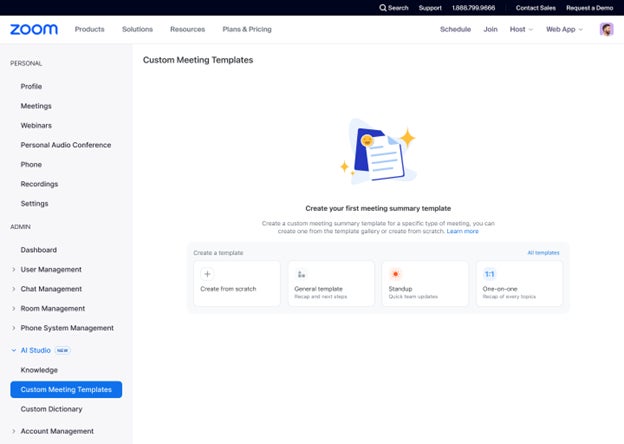Select the Create from scratch card
624x444 pixels.
tap(237, 283)
